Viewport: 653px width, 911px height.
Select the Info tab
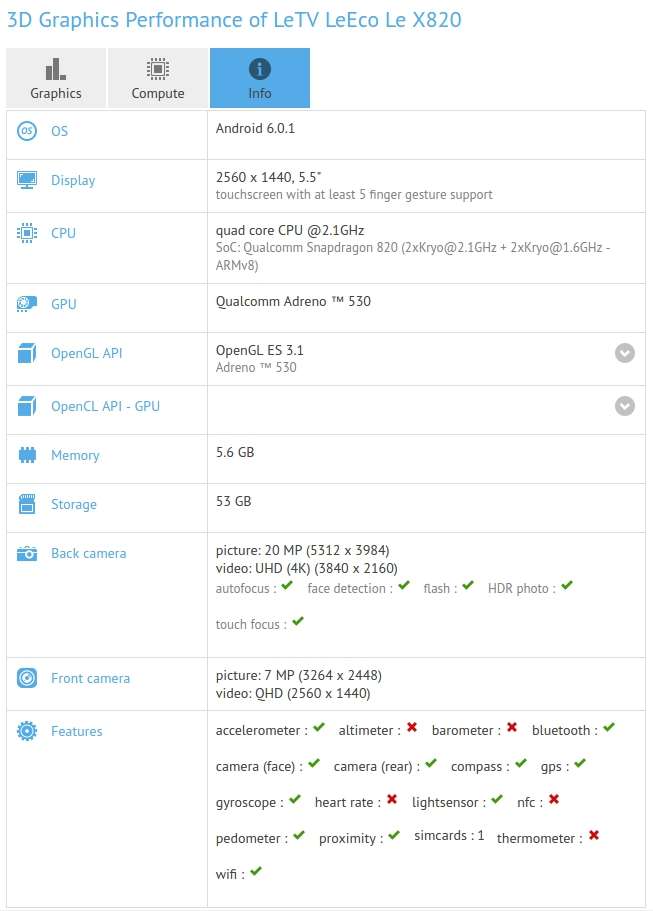(260, 78)
